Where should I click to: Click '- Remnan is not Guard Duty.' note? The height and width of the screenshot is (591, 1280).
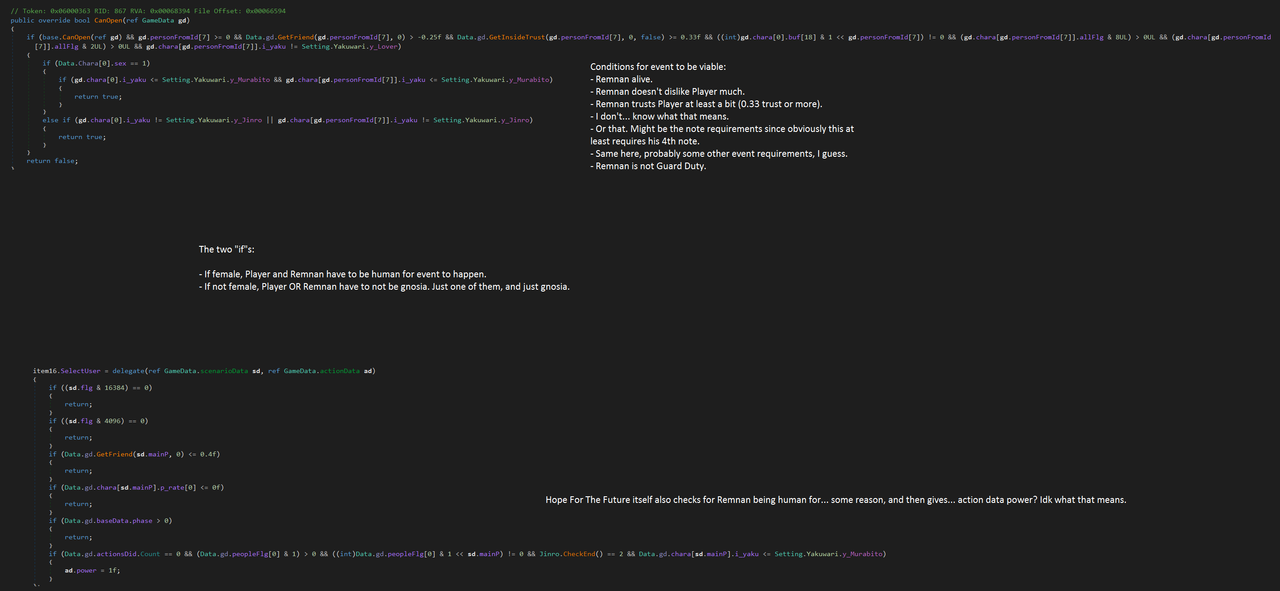(648, 166)
